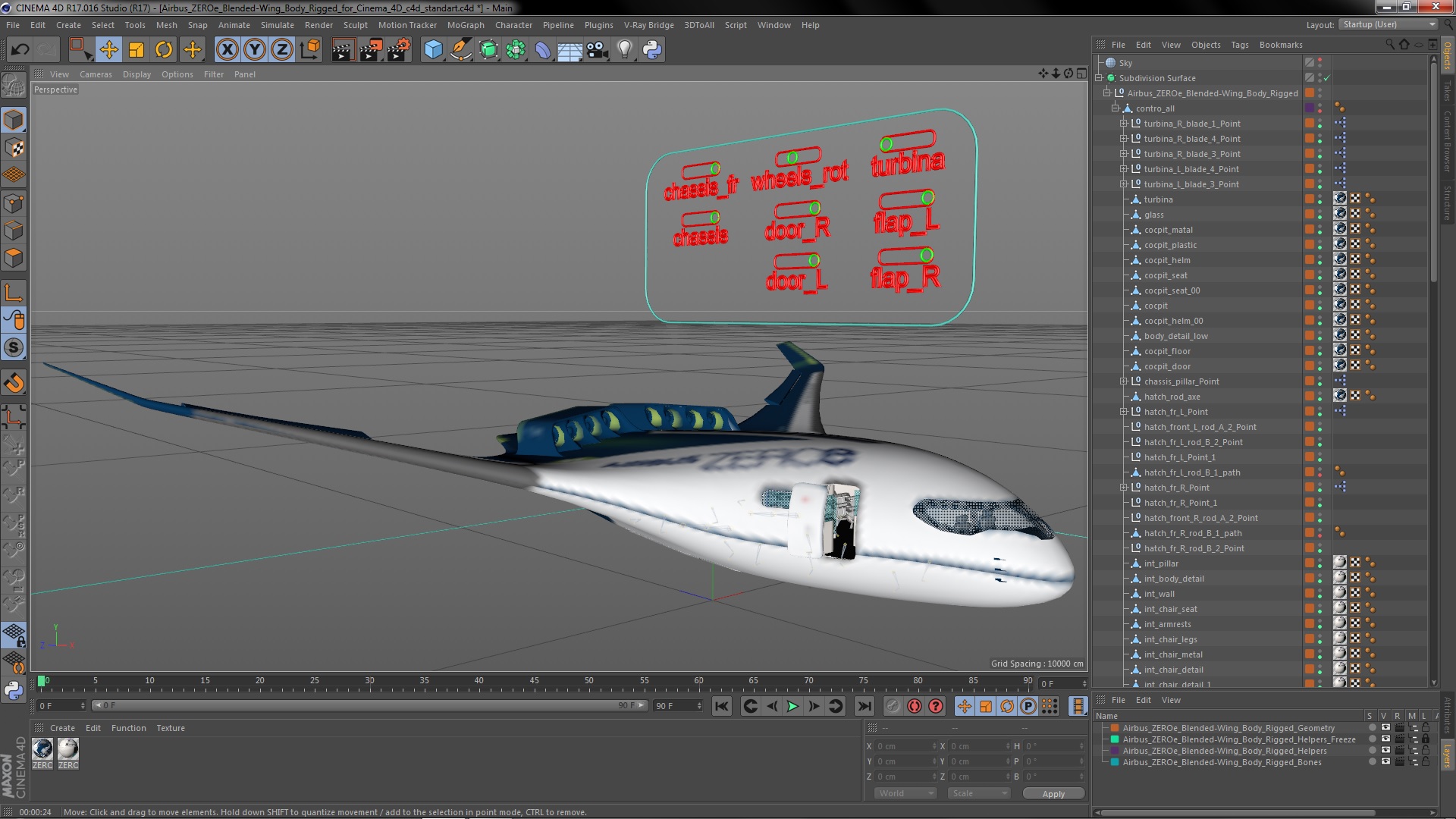Open the MoGraph menu
Image resolution: width=1456 pixels, height=819 pixels.
(465, 25)
